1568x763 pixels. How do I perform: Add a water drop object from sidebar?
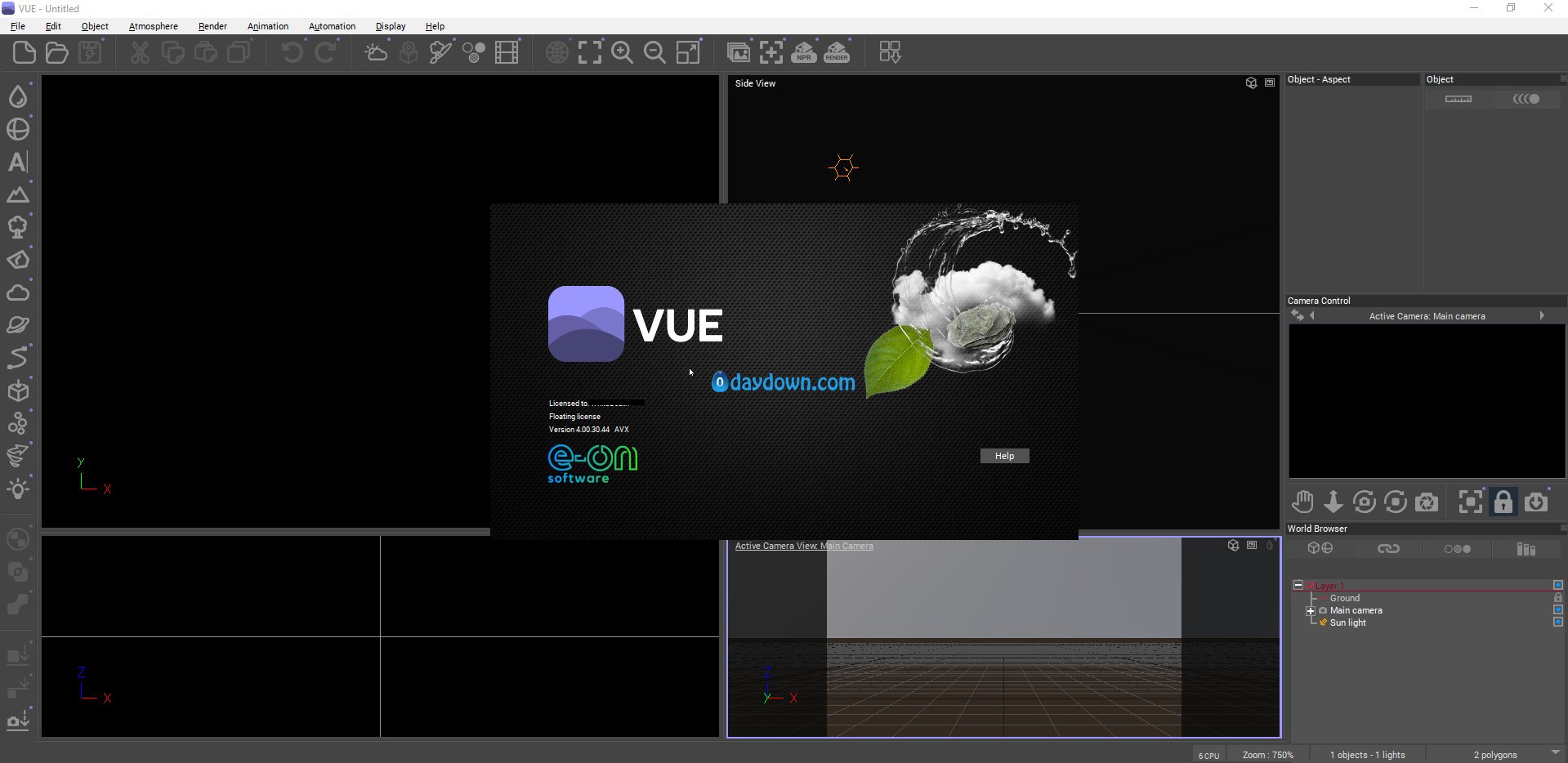[x=18, y=96]
